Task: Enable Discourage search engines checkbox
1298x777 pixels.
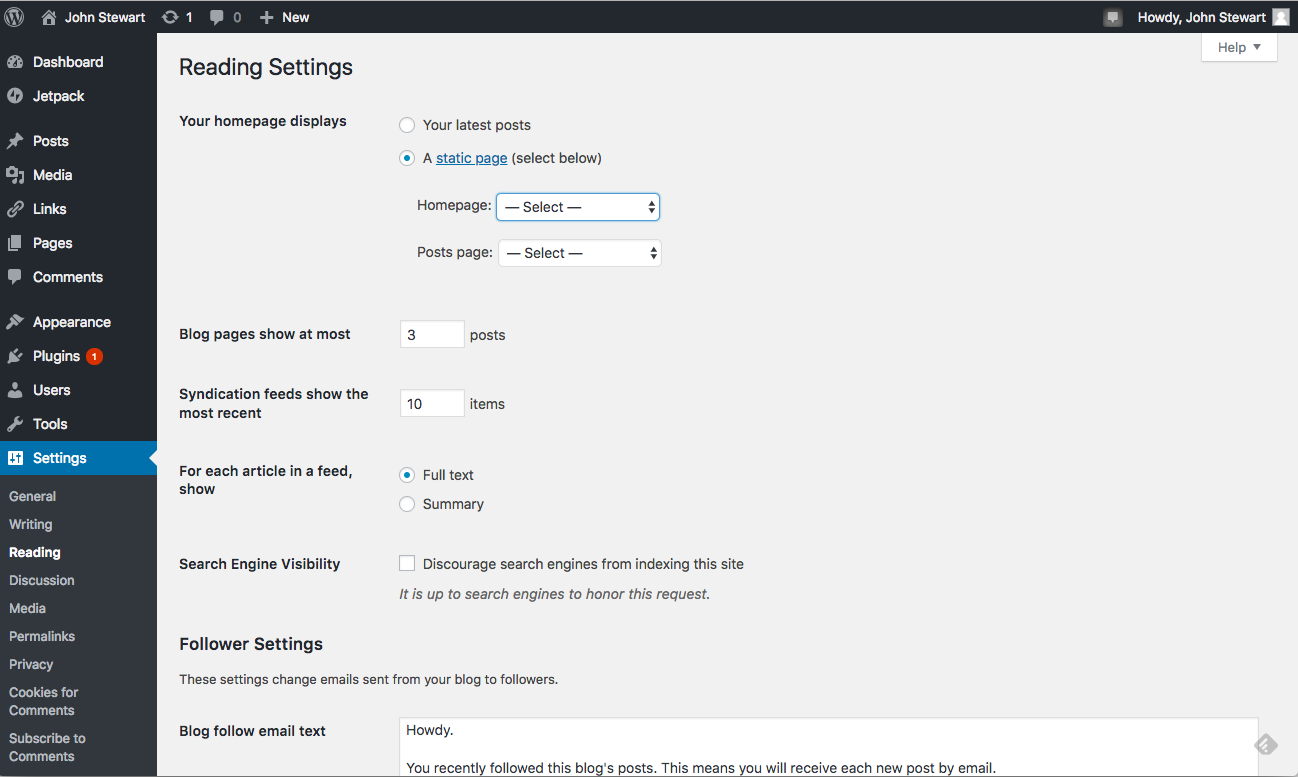Action: tap(407, 564)
